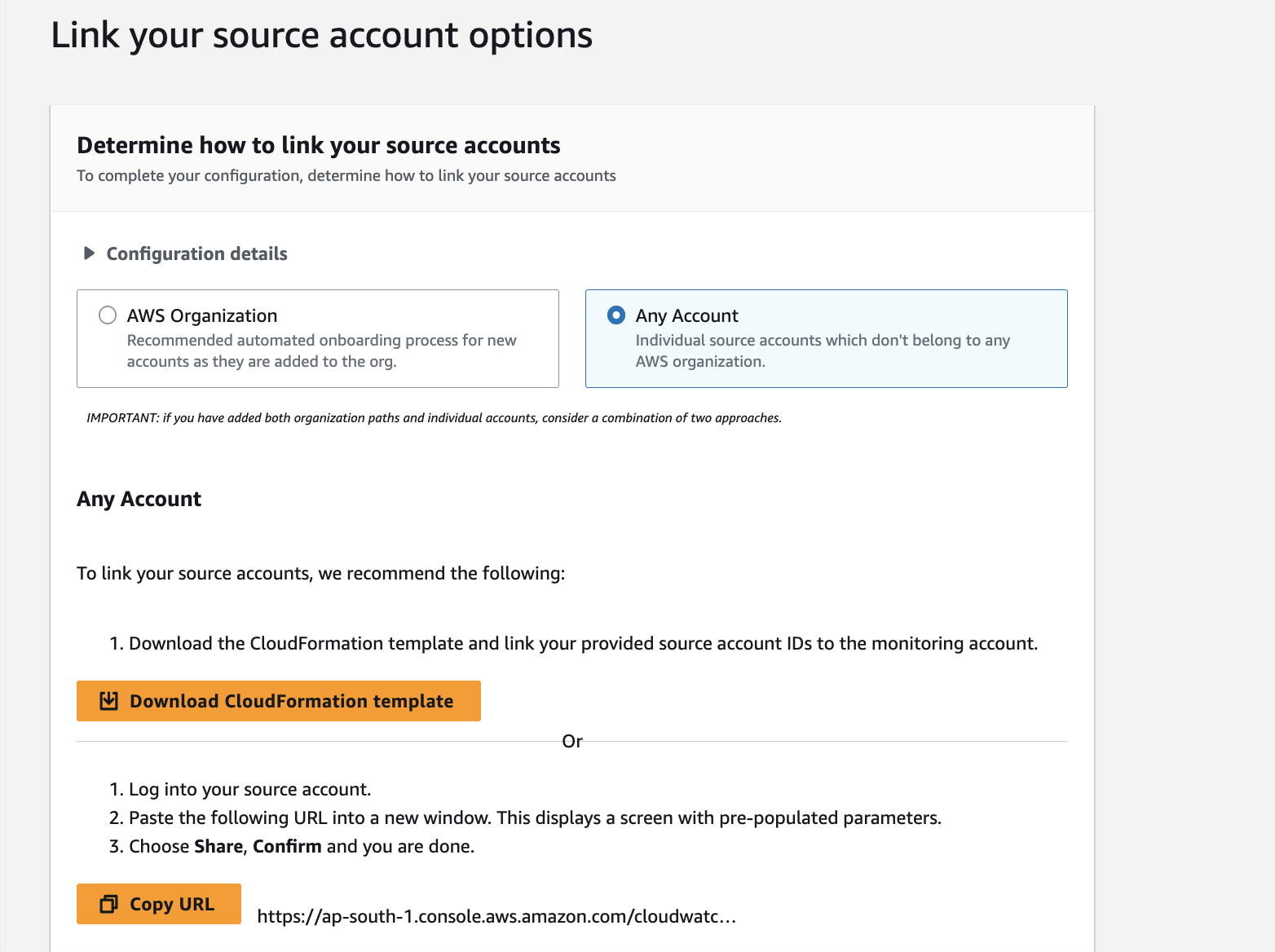Click 'To link your source accounts, we recommend' text
This screenshot has height=952, width=1275.
point(321,573)
